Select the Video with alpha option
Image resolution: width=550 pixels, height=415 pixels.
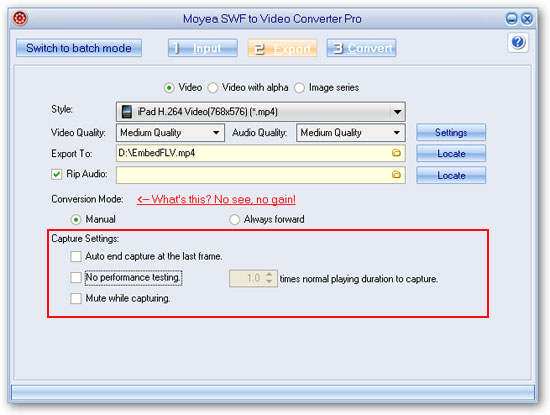coord(213,88)
